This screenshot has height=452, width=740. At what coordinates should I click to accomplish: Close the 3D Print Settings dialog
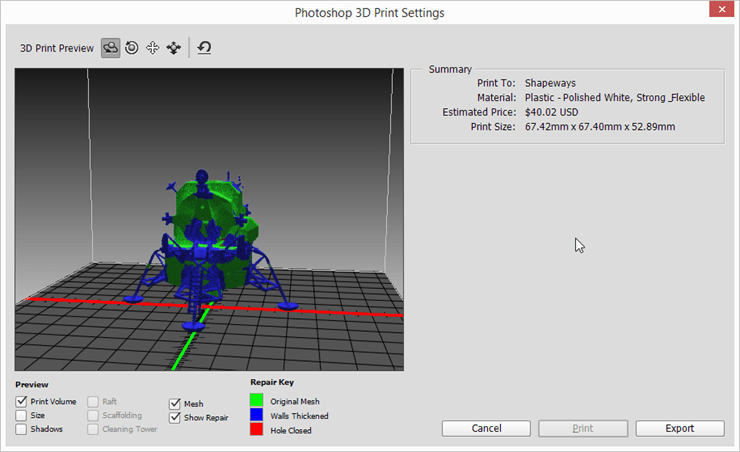[x=722, y=9]
